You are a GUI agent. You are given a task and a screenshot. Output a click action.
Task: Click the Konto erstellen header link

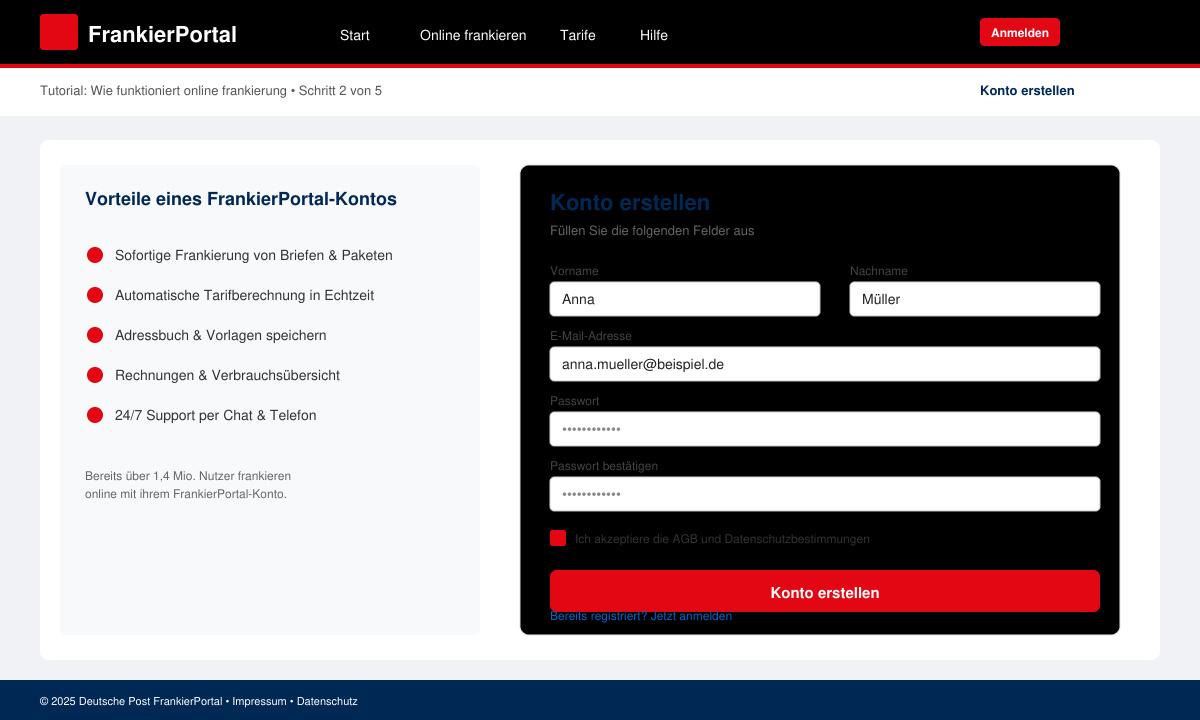pyautogui.click(x=1027, y=90)
